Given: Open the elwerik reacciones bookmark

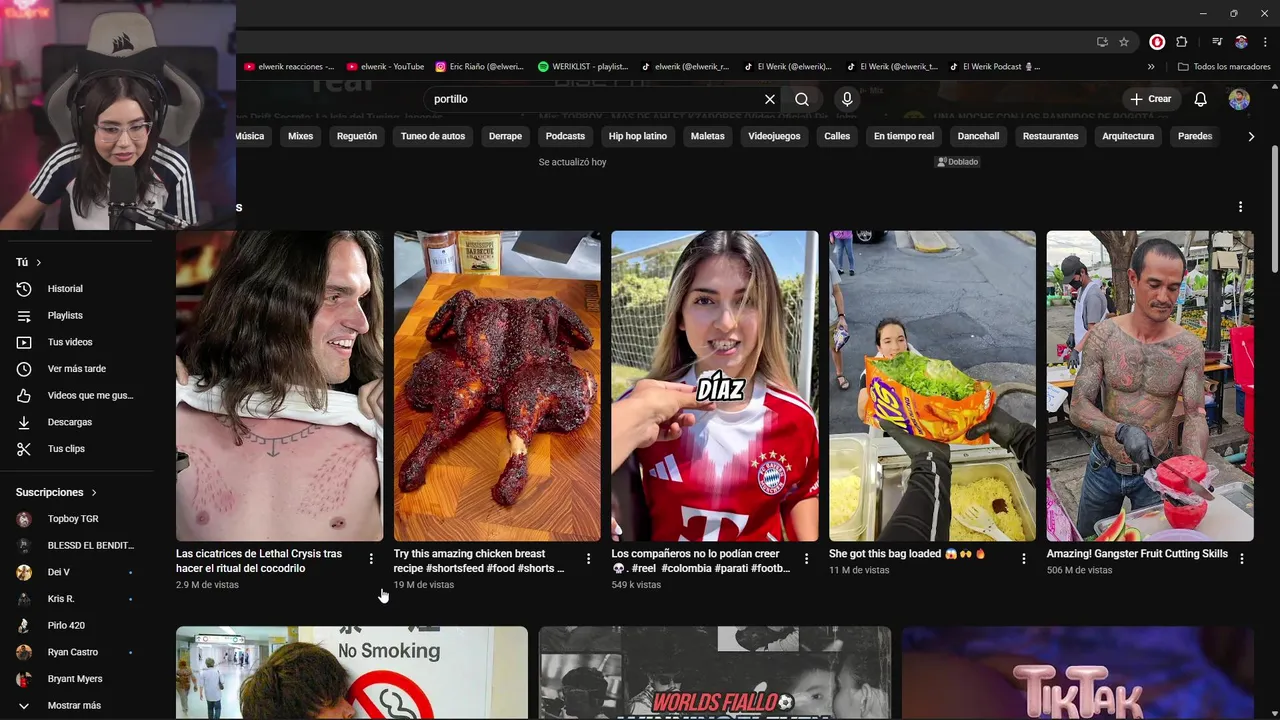Looking at the screenshot, I should pyautogui.click(x=289, y=67).
